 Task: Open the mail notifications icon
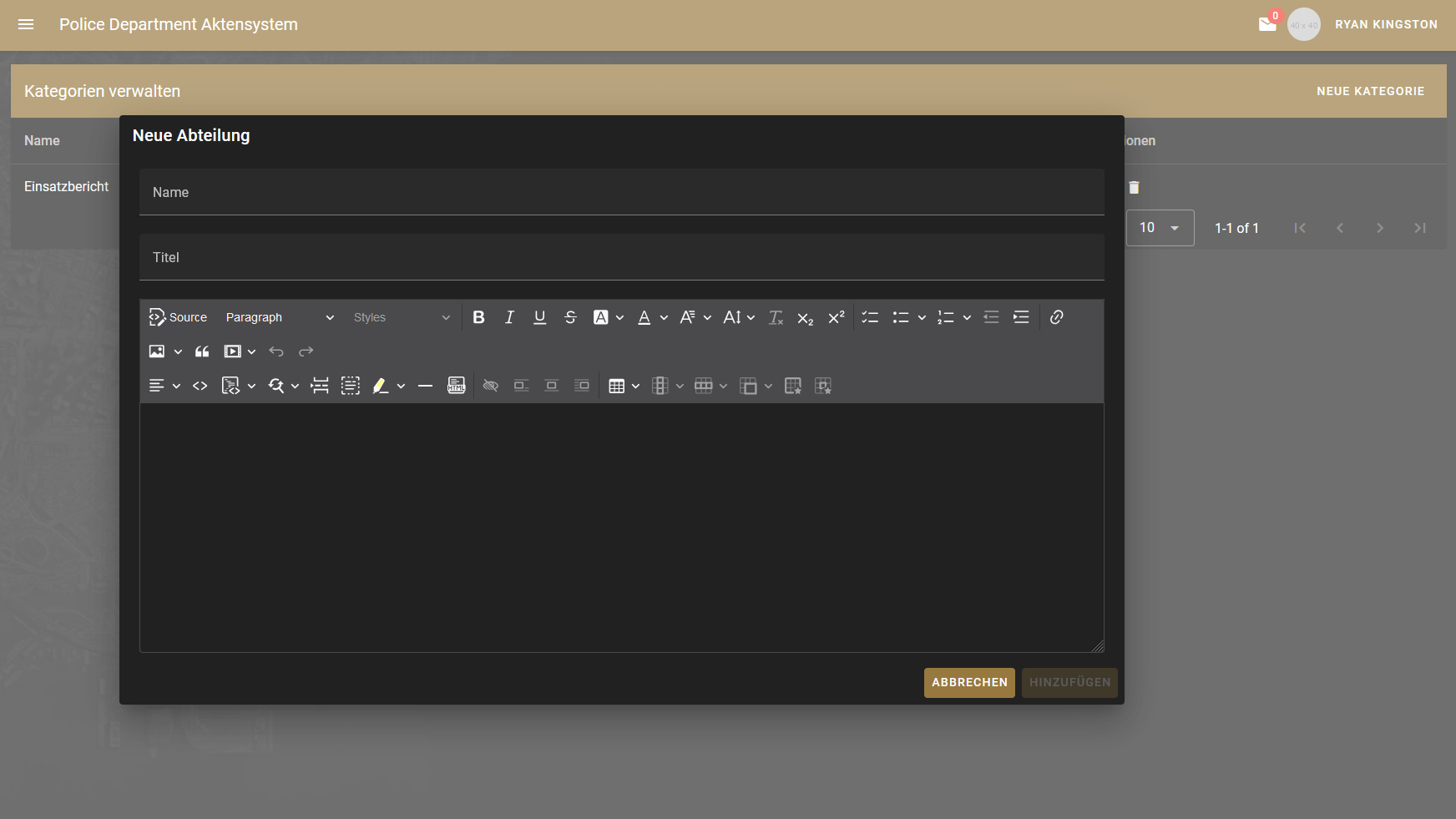pos(1267,24)
